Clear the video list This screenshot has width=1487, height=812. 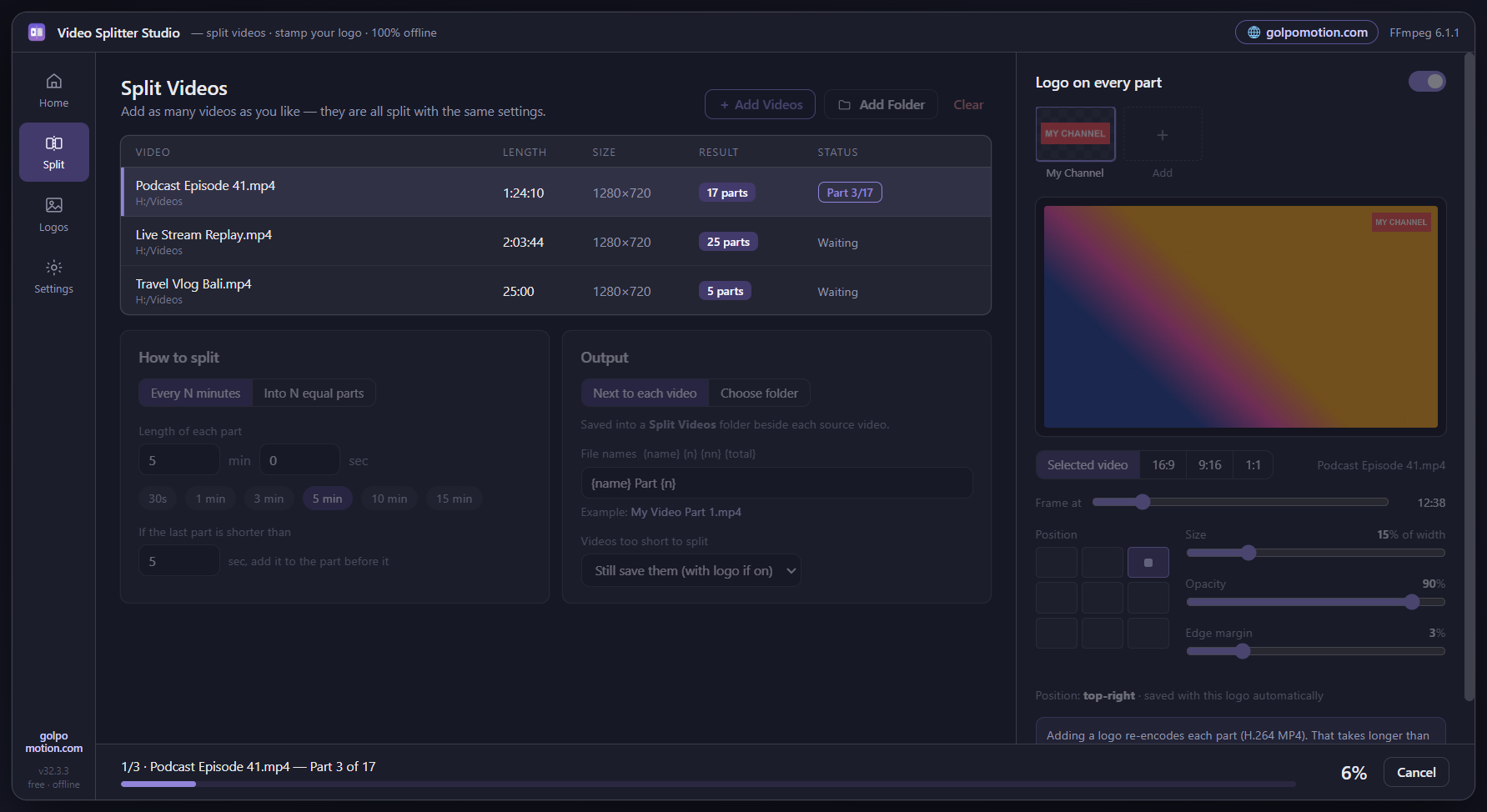point(968,104)
